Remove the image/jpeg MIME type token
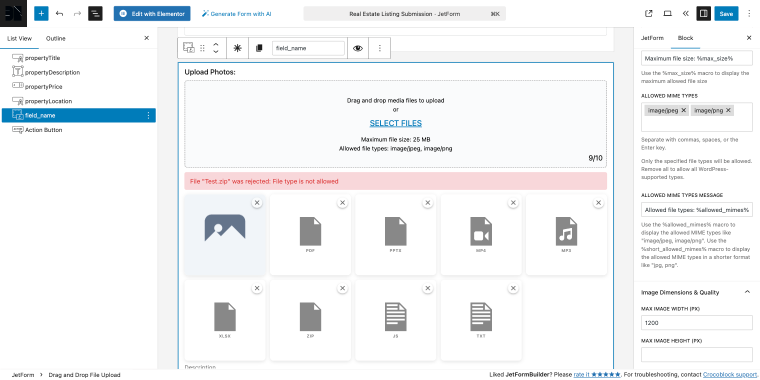 coord(683,110)
